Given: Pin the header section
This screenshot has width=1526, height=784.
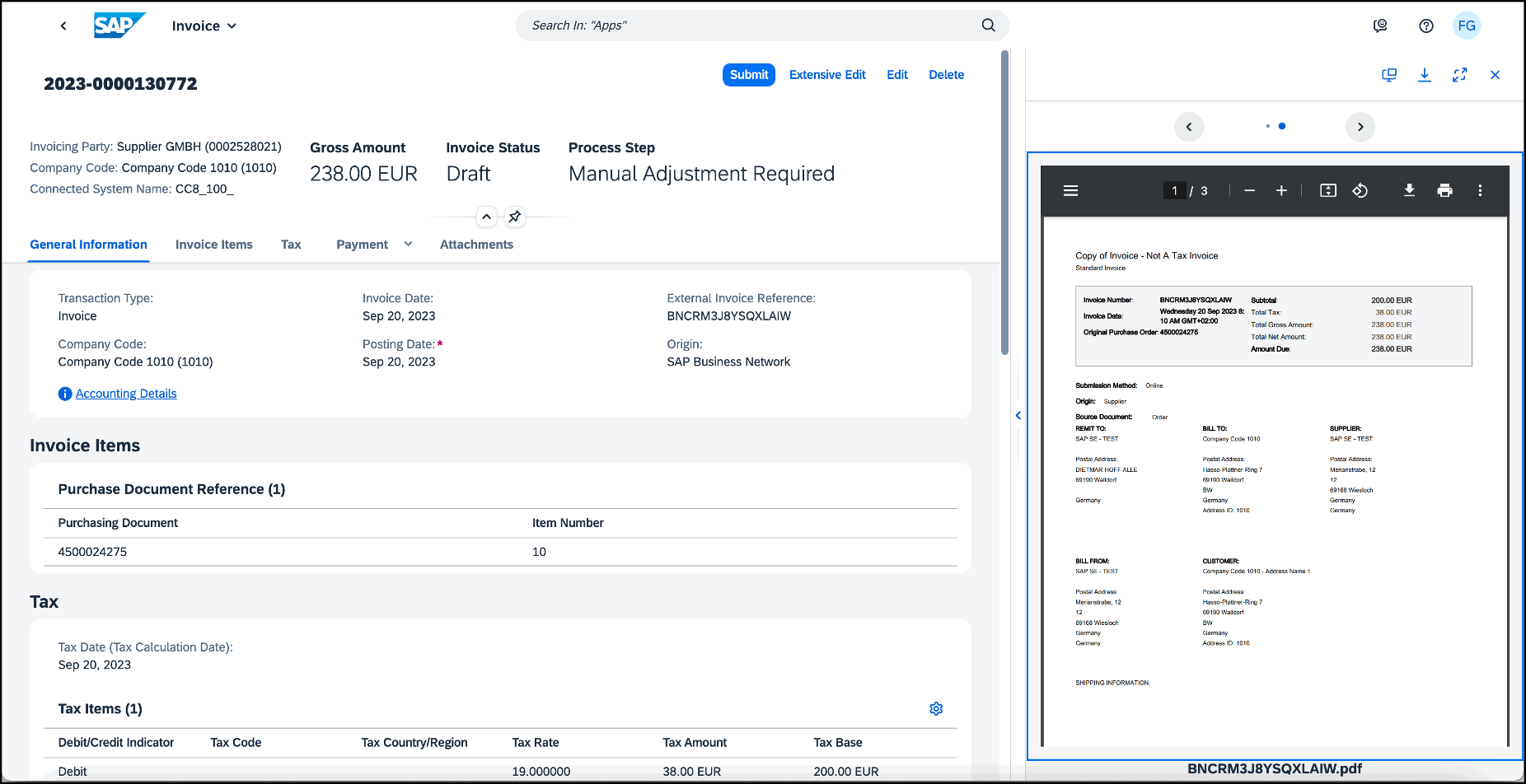Looking at the screenshot, I should point(515,217).
